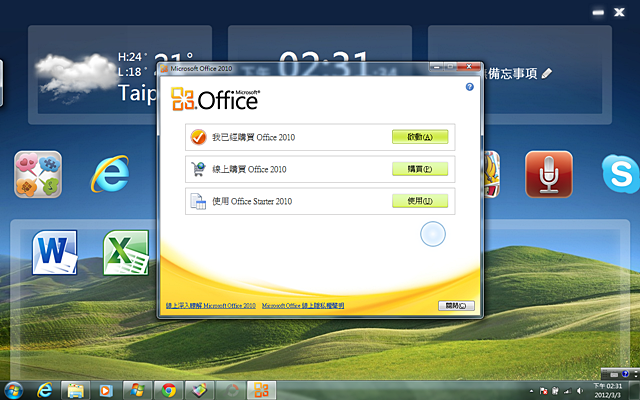Open Google Chrome from the taskbar
The height and width of the screenshot is (400, 640).
169,391
